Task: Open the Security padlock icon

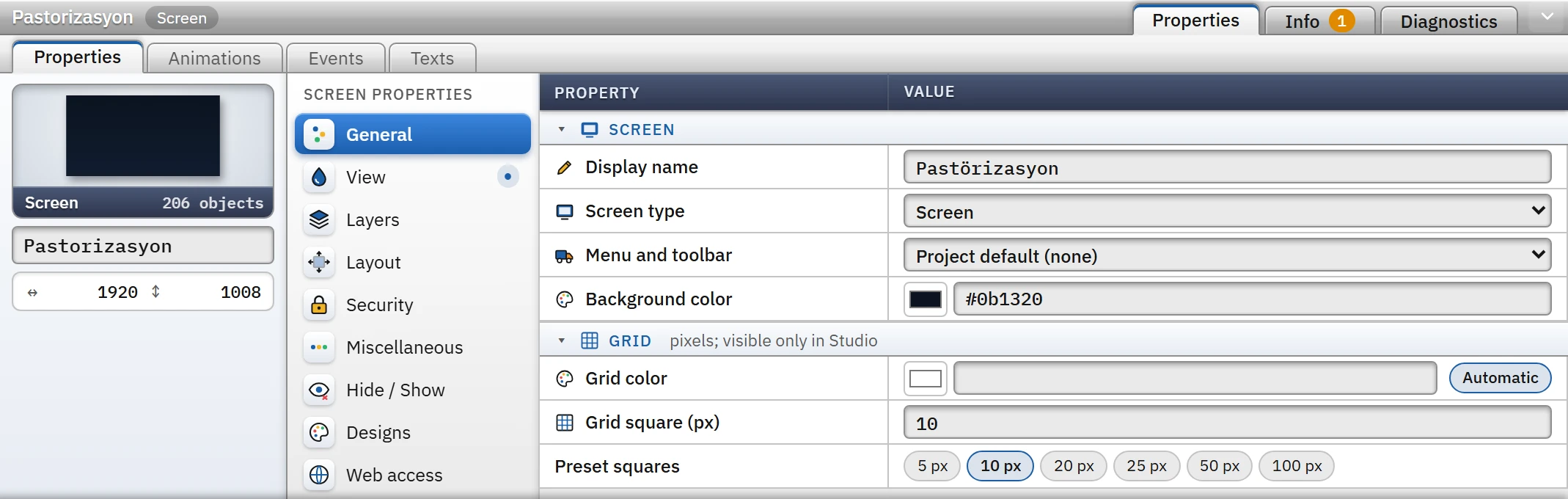Action: [319, 305]
